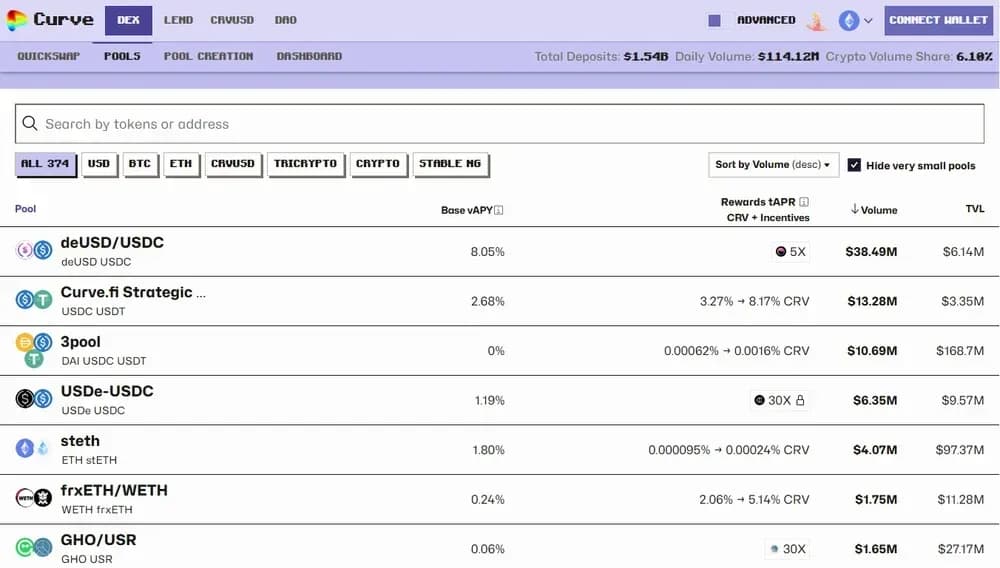Click the Ethereum network icon
Viewport: 1000px width, 568px height.
pyautogui.click(x=848, y=20)
